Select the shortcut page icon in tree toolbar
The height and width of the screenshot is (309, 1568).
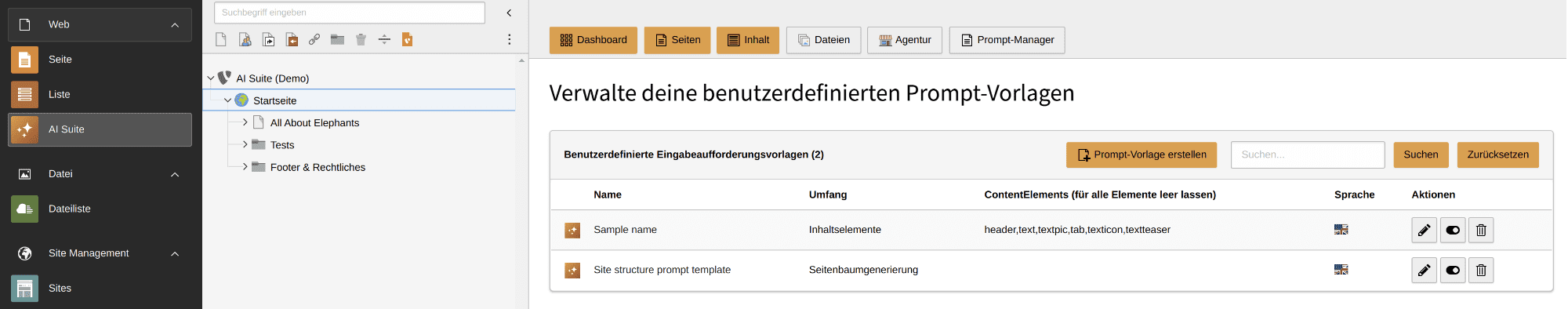click(x=268, y=39)
